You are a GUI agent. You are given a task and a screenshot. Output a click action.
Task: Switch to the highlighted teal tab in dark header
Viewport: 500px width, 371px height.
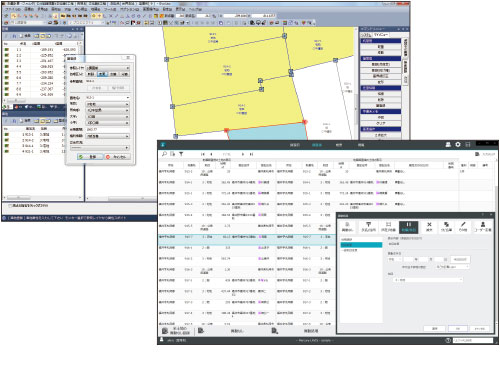[316, 145]
